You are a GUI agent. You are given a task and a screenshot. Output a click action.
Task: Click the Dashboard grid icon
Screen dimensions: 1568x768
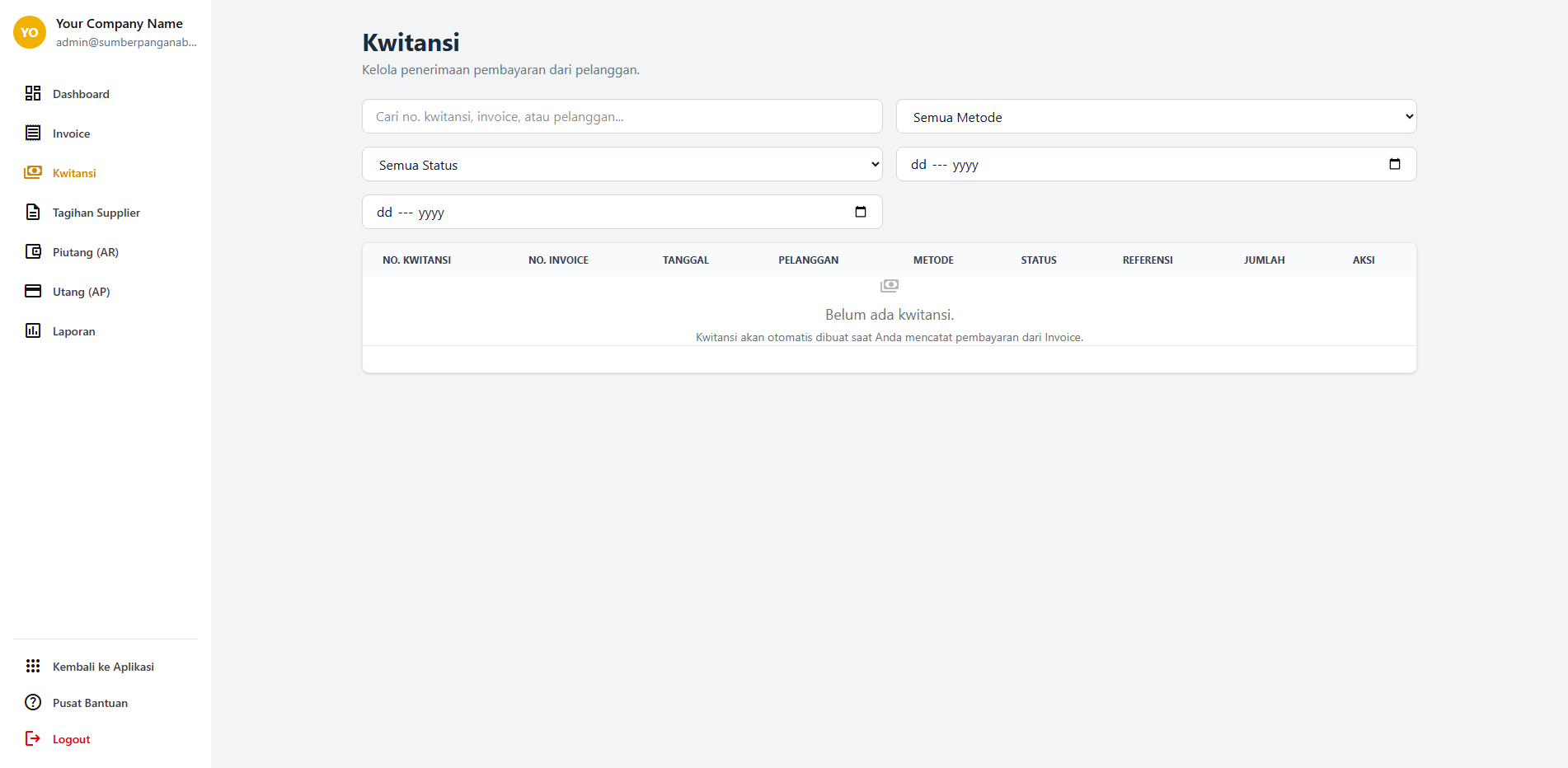33,93
